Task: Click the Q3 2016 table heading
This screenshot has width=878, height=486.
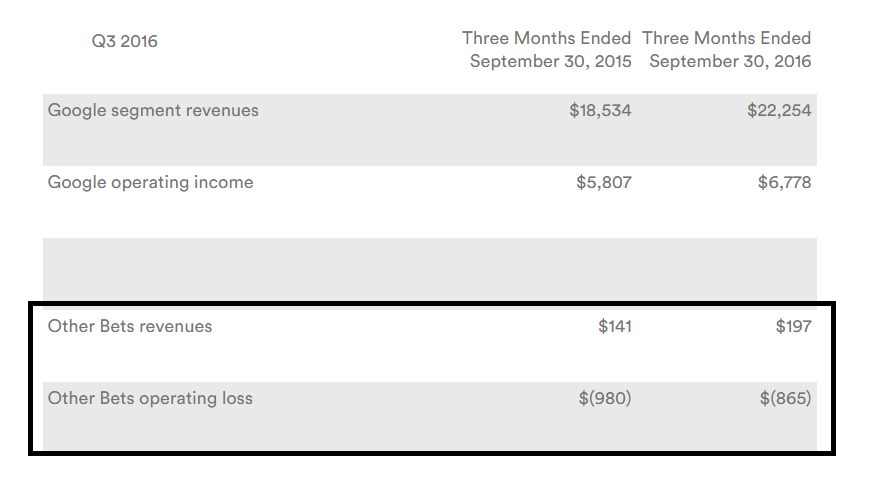Action: pyautogui.click(x=124, y=41)
